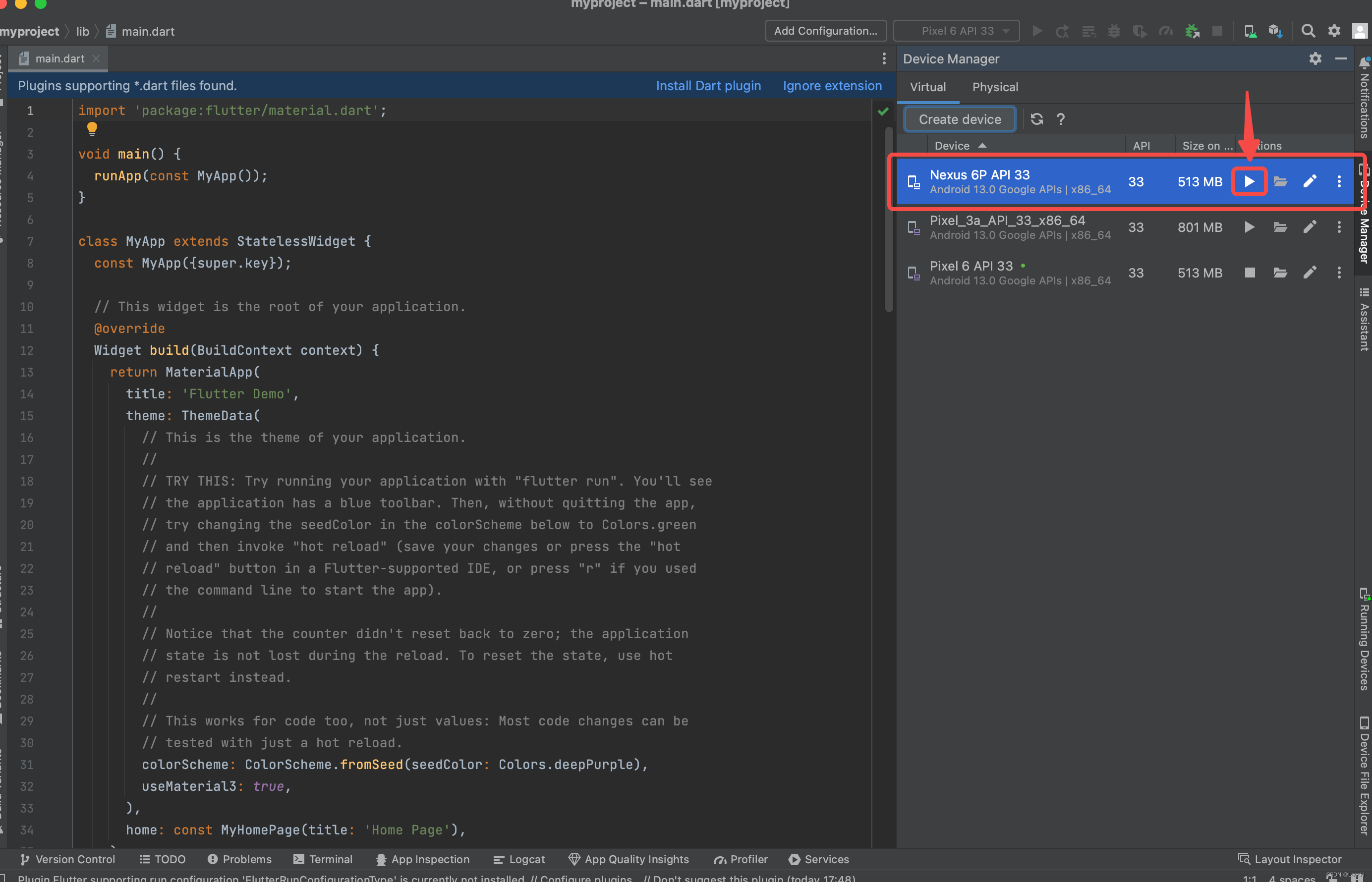Toggle the Running Devices tool window
The image size is (1372, 882).
[1364, 639]
